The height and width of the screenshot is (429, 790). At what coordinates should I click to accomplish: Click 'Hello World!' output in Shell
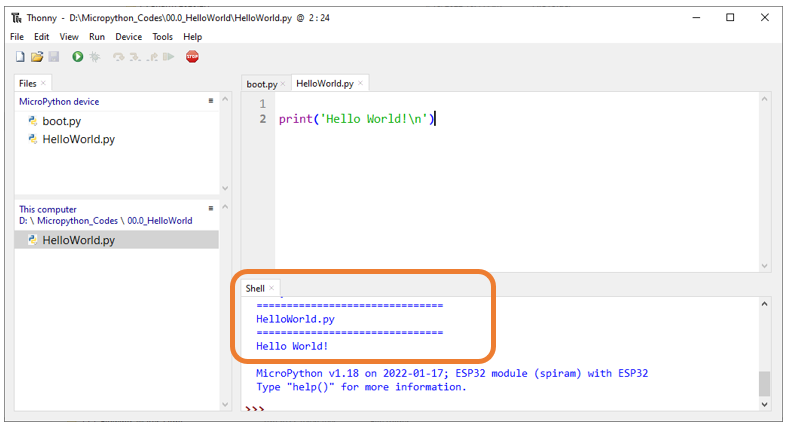[x=292, y=346]
